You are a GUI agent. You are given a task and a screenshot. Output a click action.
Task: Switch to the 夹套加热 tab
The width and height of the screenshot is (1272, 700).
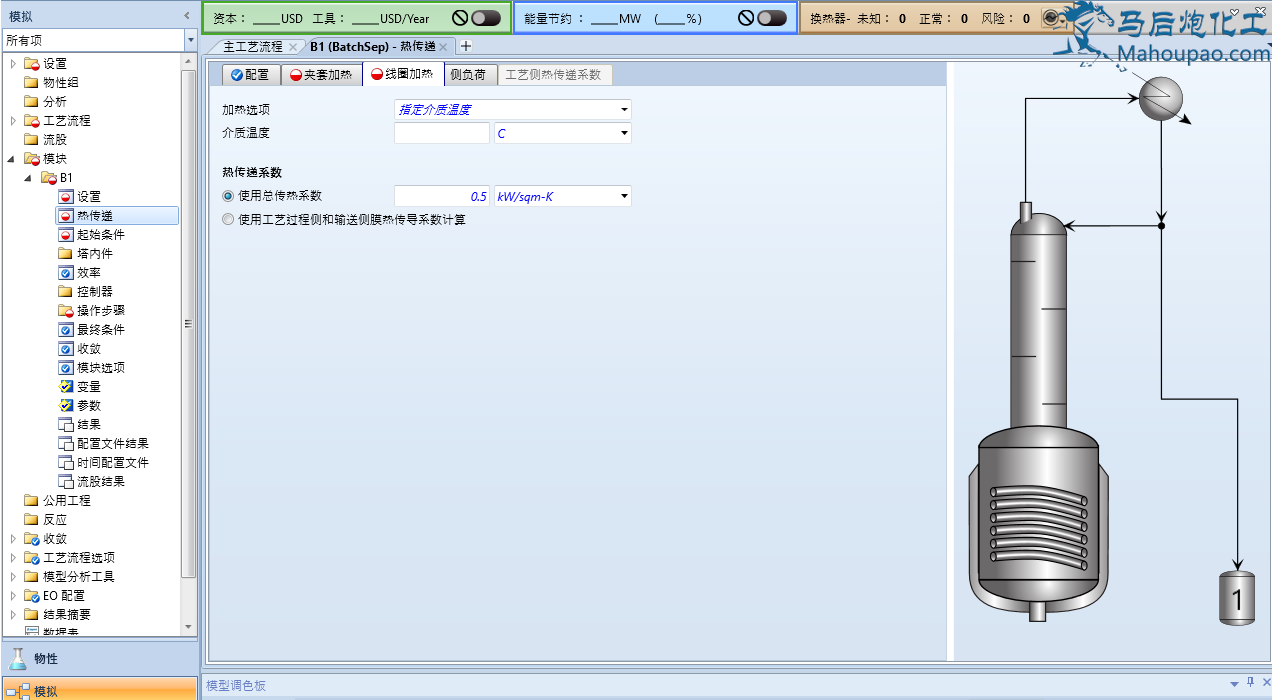tap(320, 75)
